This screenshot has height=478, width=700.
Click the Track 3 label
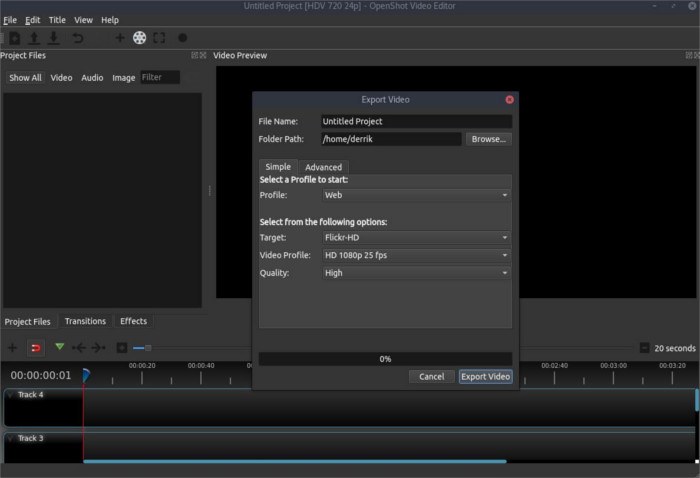31,439
